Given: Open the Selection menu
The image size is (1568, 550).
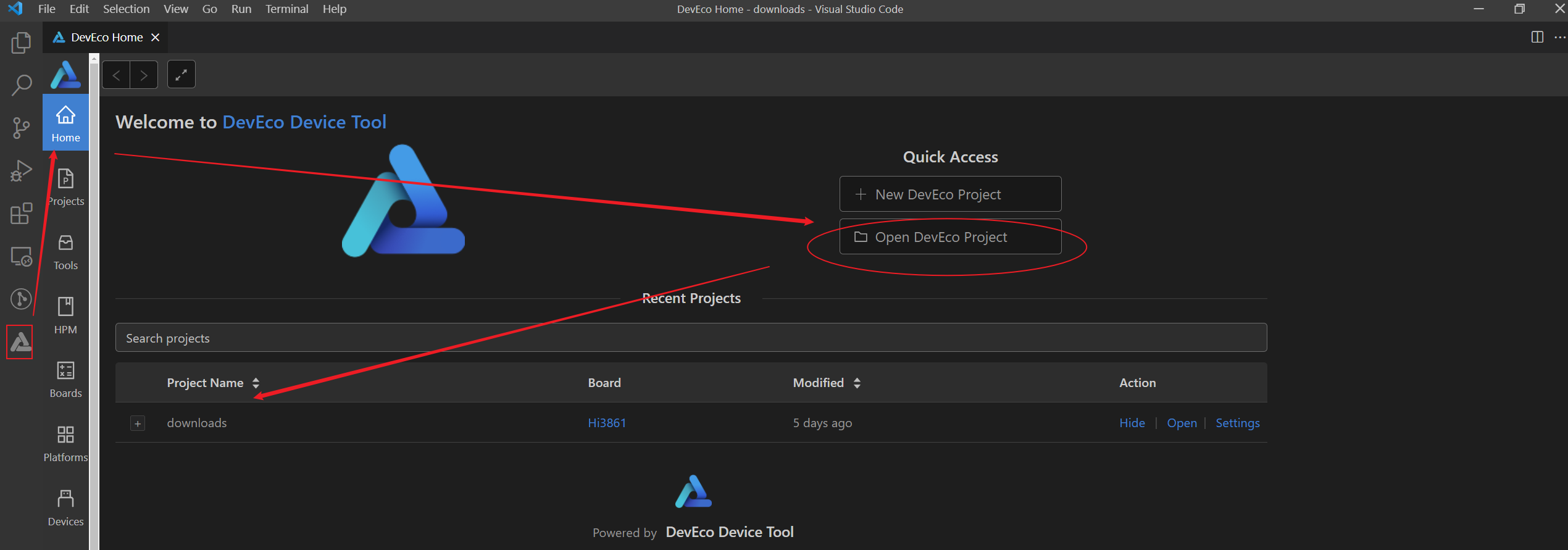Looking at the screenshot, I should [126, 9].
